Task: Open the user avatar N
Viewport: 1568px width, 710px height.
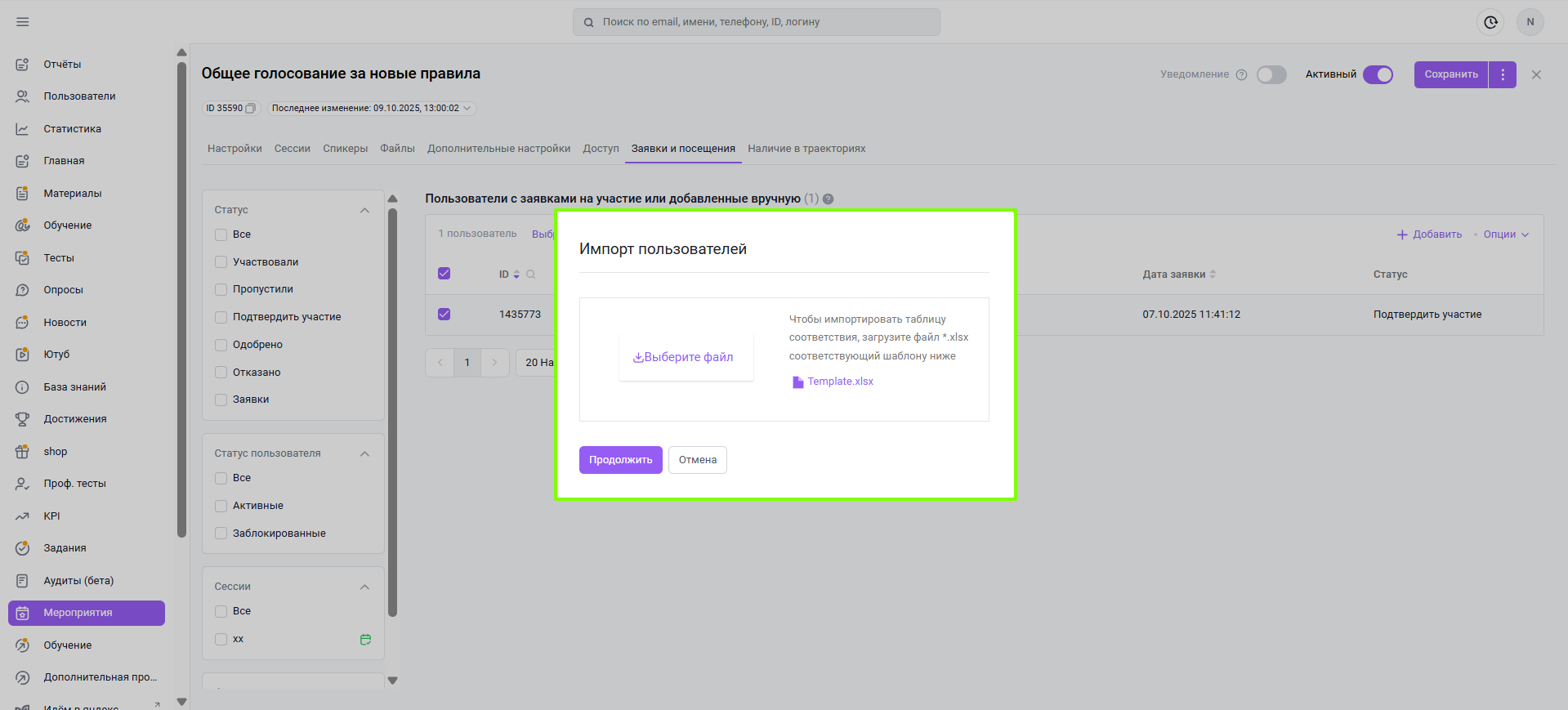Action: coord(1530,22)
